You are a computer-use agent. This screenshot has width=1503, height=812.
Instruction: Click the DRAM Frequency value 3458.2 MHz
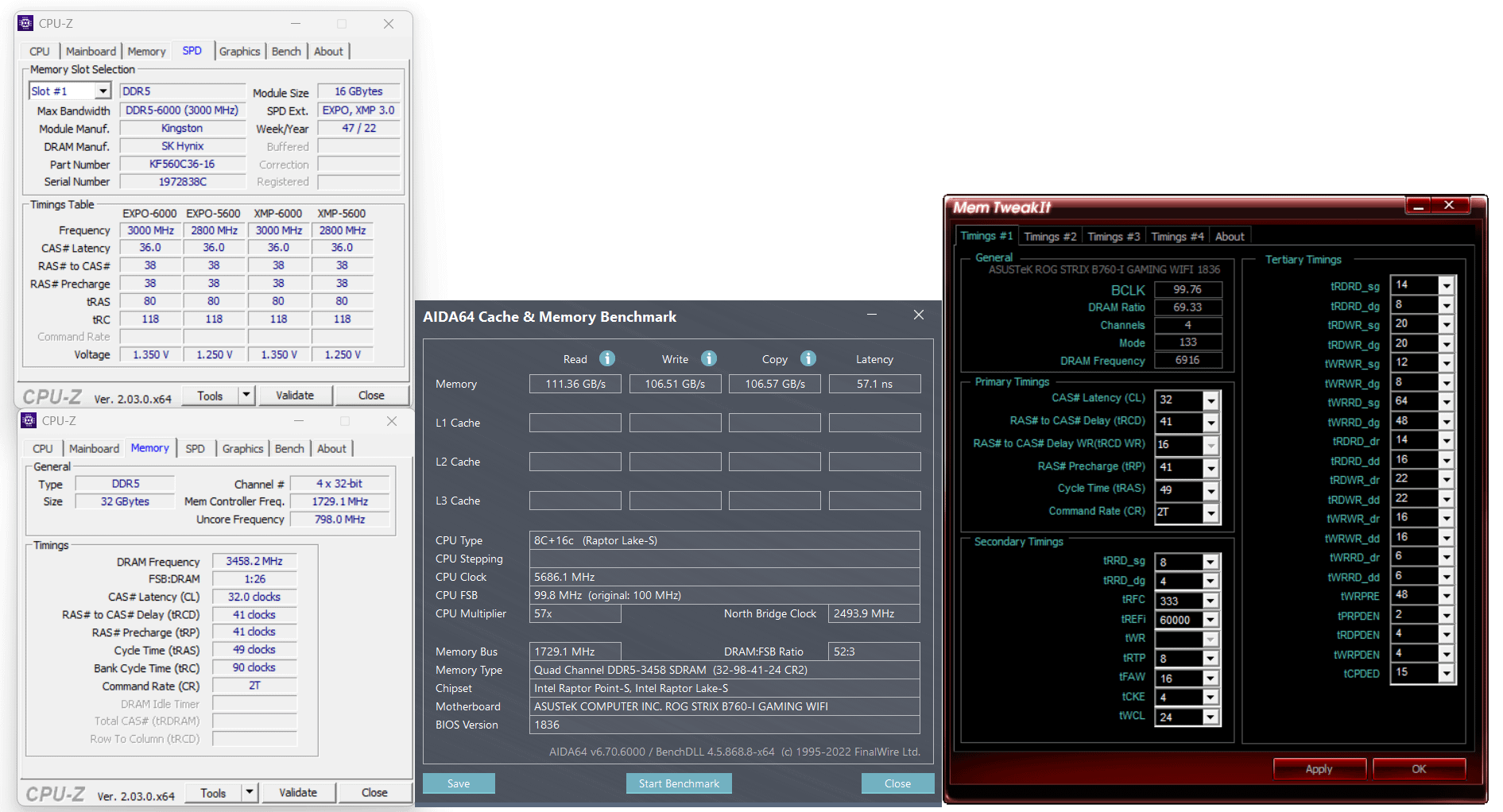(x=254, y=561)
